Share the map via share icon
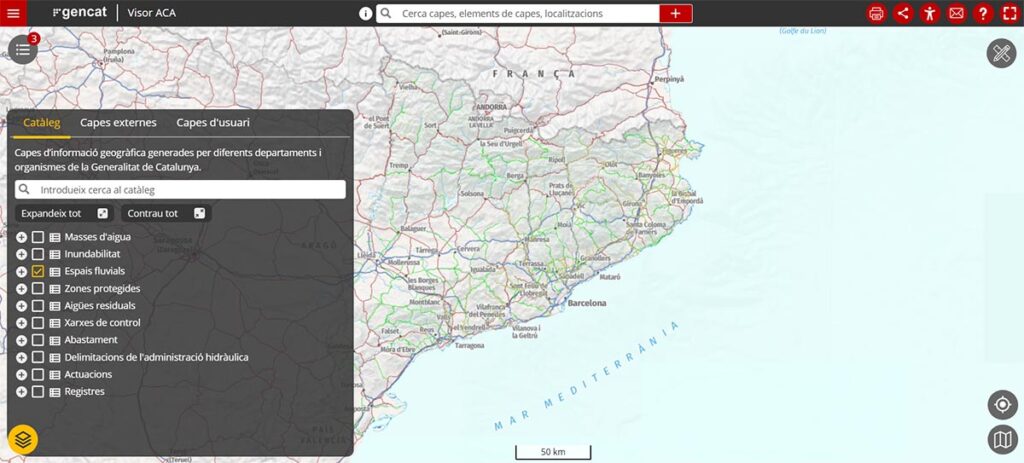Image resolution: width=1024 pixels, height=463 pixels. click(903, 14)
